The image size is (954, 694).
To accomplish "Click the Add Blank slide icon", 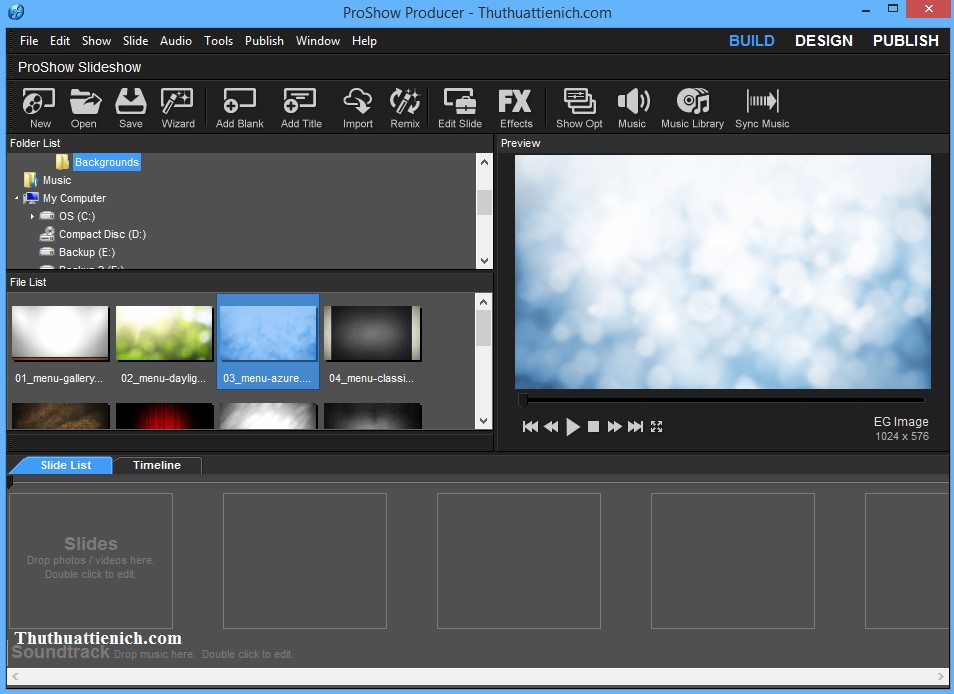I will tap(239, 106).
